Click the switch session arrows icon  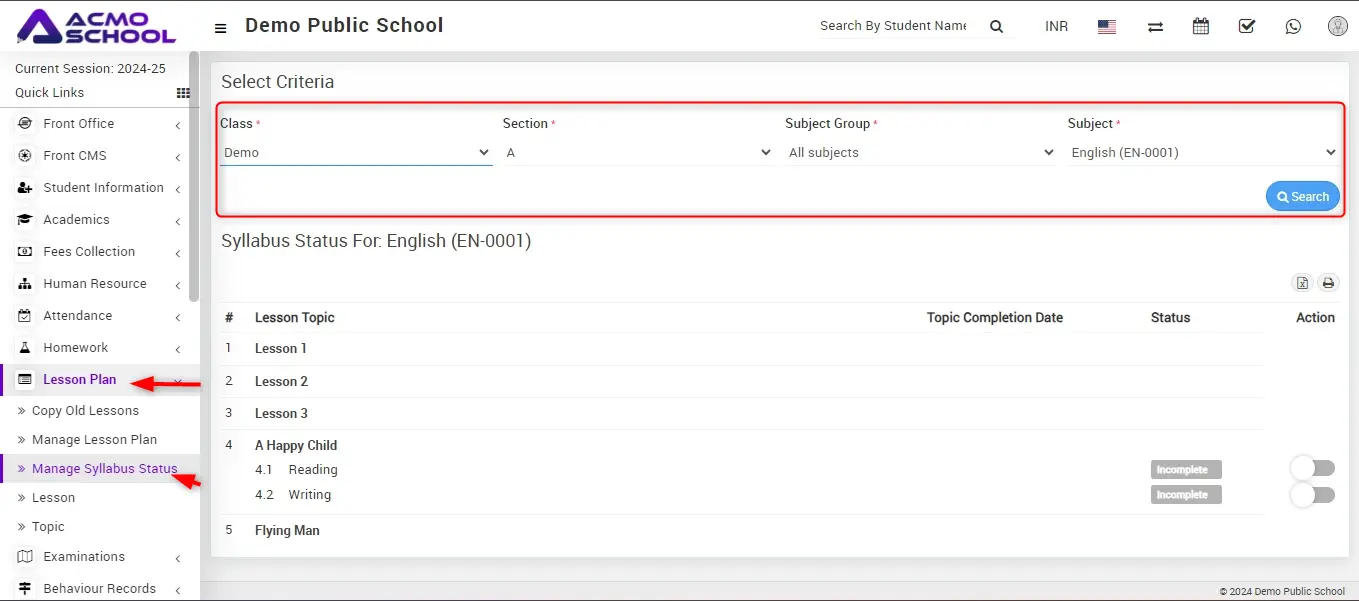coord(1155,27)
